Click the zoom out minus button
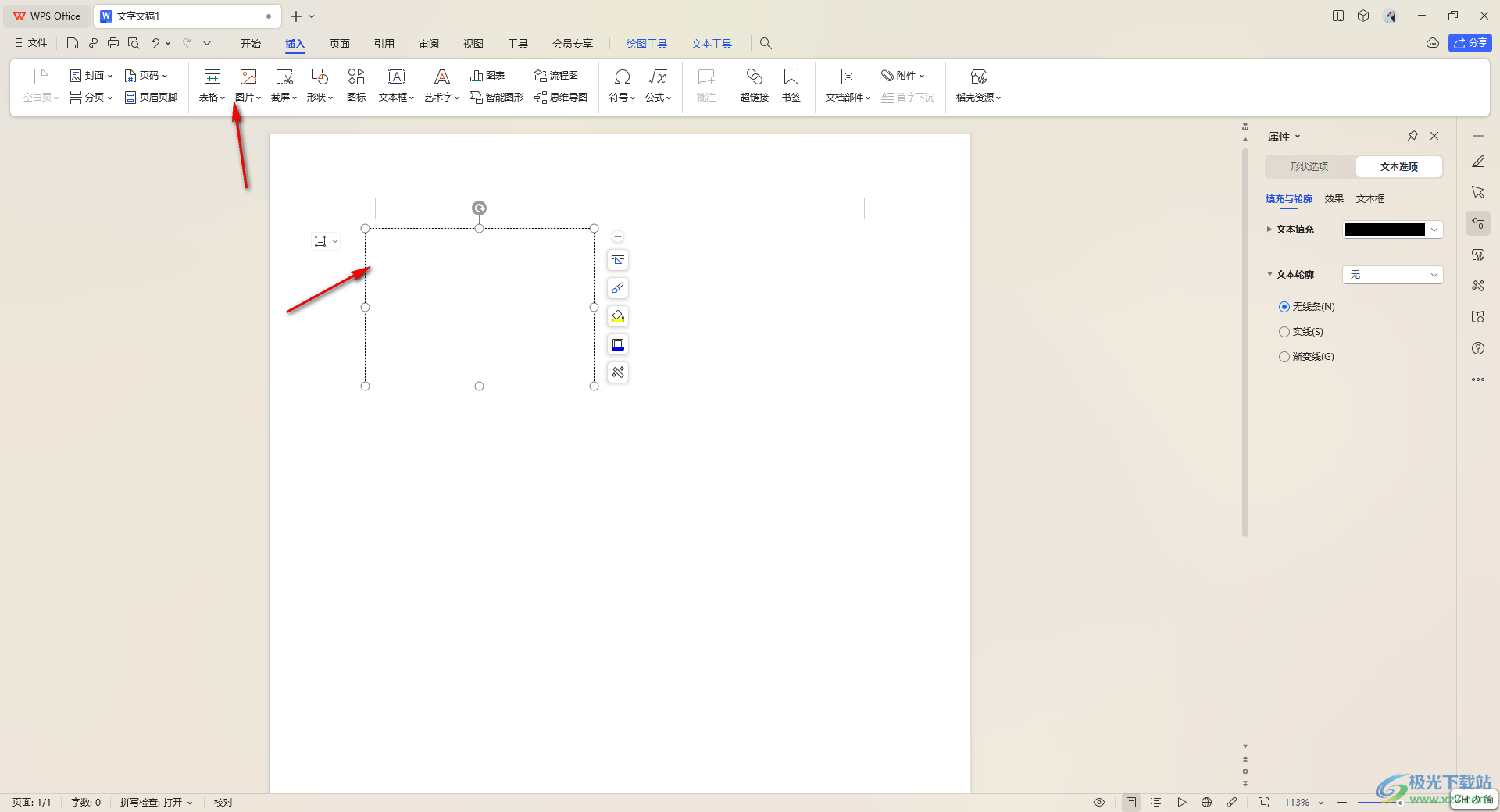 tap(1342, 803)
